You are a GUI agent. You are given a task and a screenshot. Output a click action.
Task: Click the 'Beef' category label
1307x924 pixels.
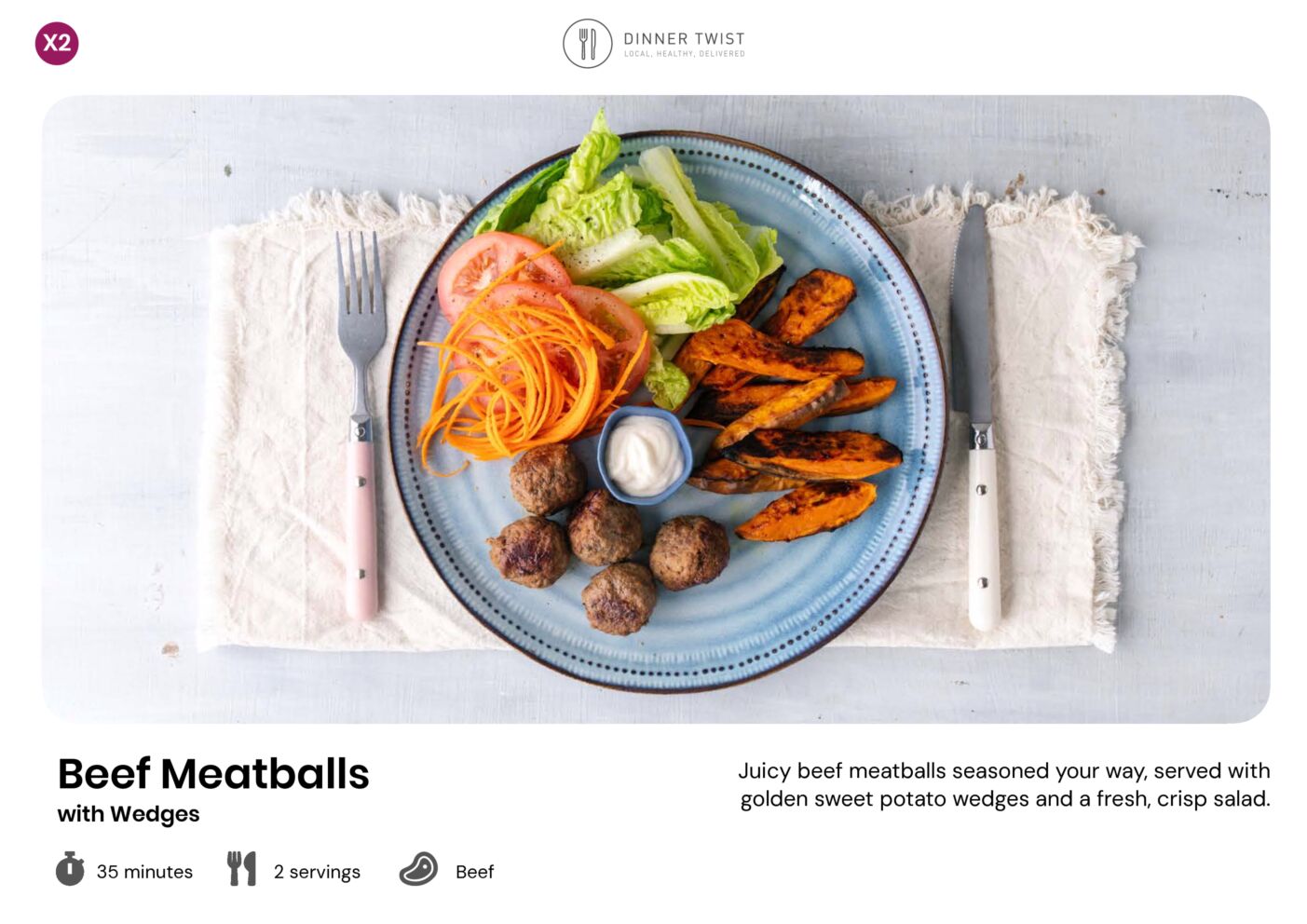coord(474,872)
